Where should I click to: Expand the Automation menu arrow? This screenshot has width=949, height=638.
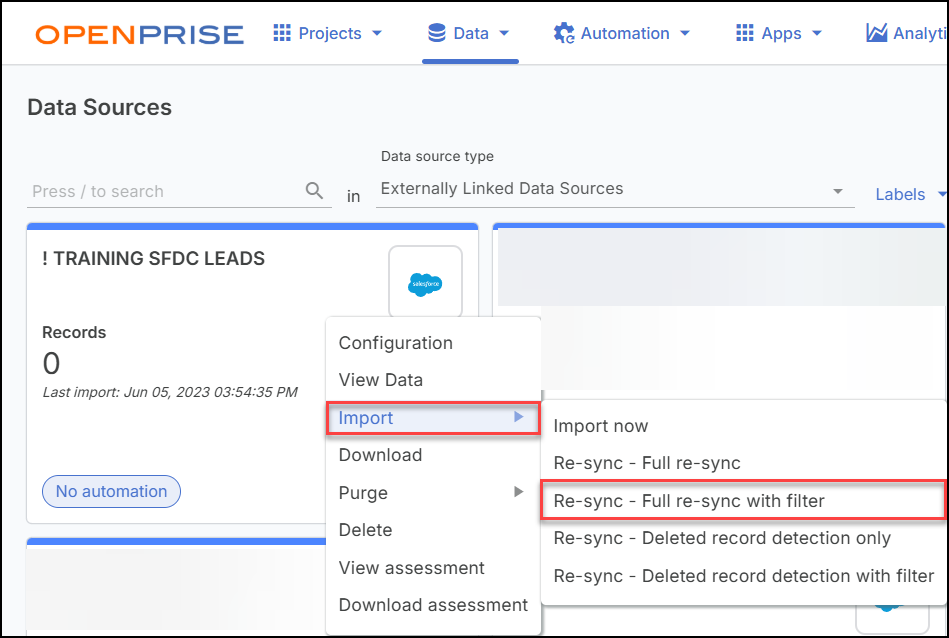(685, 33)
